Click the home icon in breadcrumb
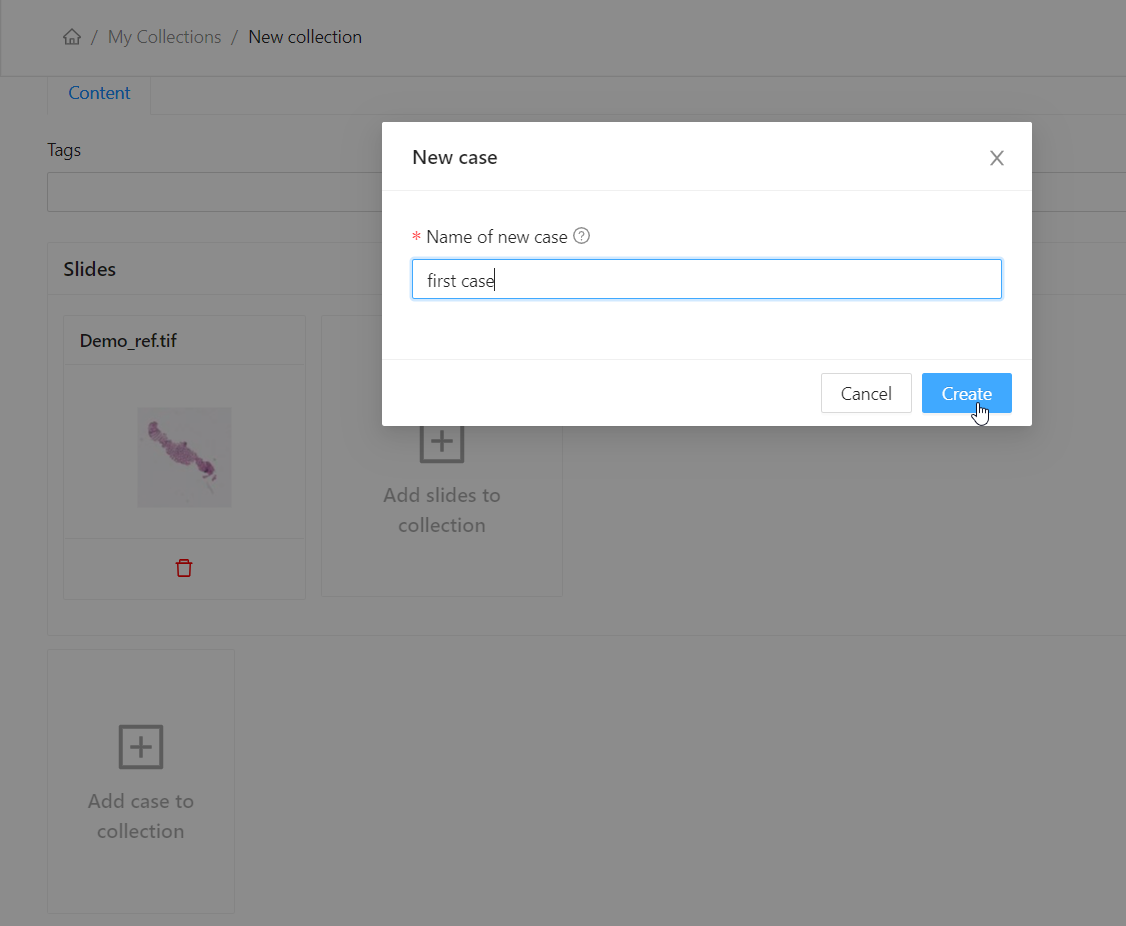Screen dimensions: 1126x926 72,37
